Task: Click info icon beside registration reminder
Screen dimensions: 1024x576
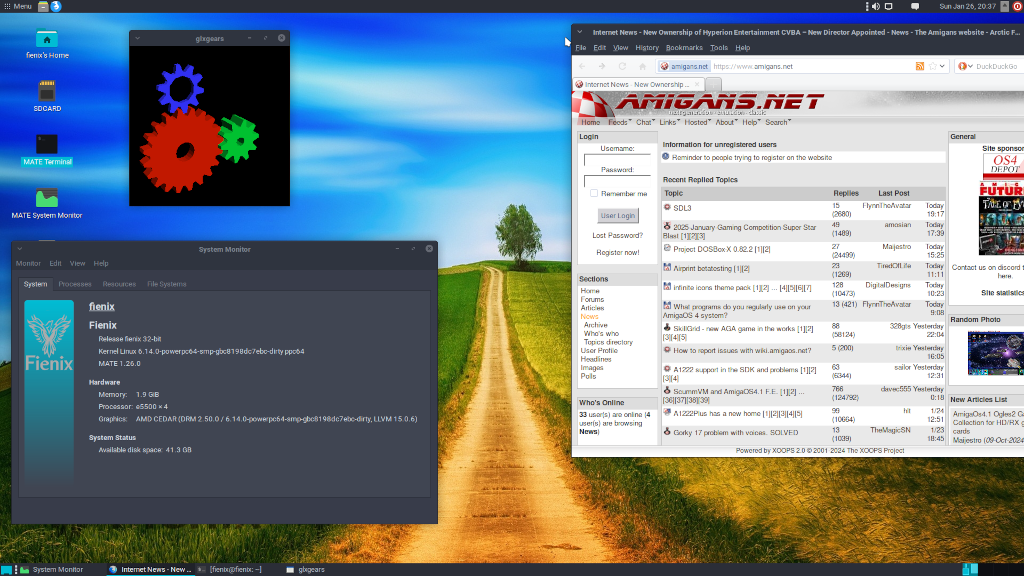Action: coord(666,157)
